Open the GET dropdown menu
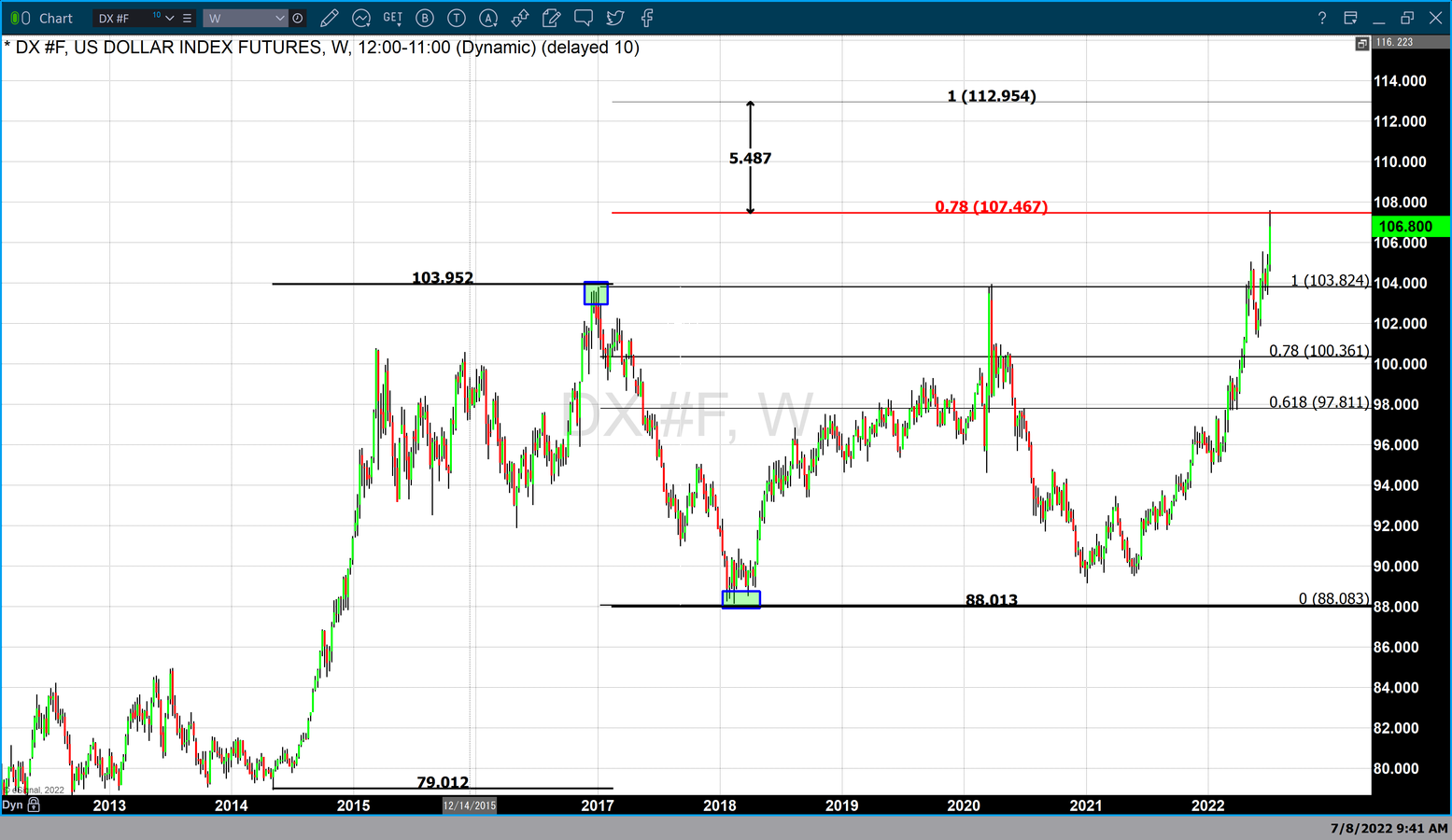The height and width of the screenshot is (840, 1452). coord(392,18)
